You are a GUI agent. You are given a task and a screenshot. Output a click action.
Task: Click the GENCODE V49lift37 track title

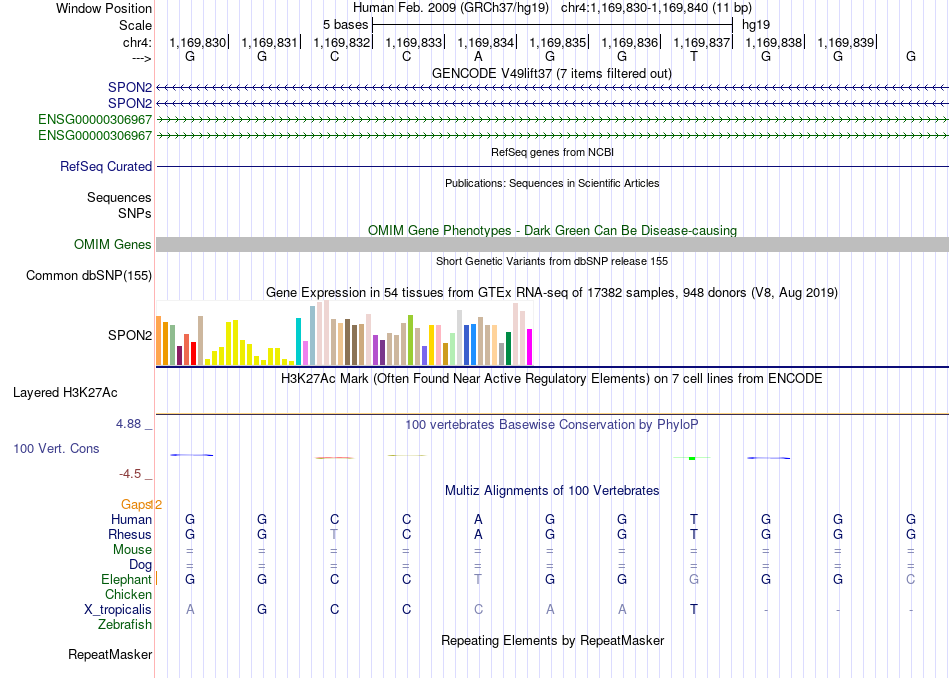pyautogui.click(x=552, y=74)
